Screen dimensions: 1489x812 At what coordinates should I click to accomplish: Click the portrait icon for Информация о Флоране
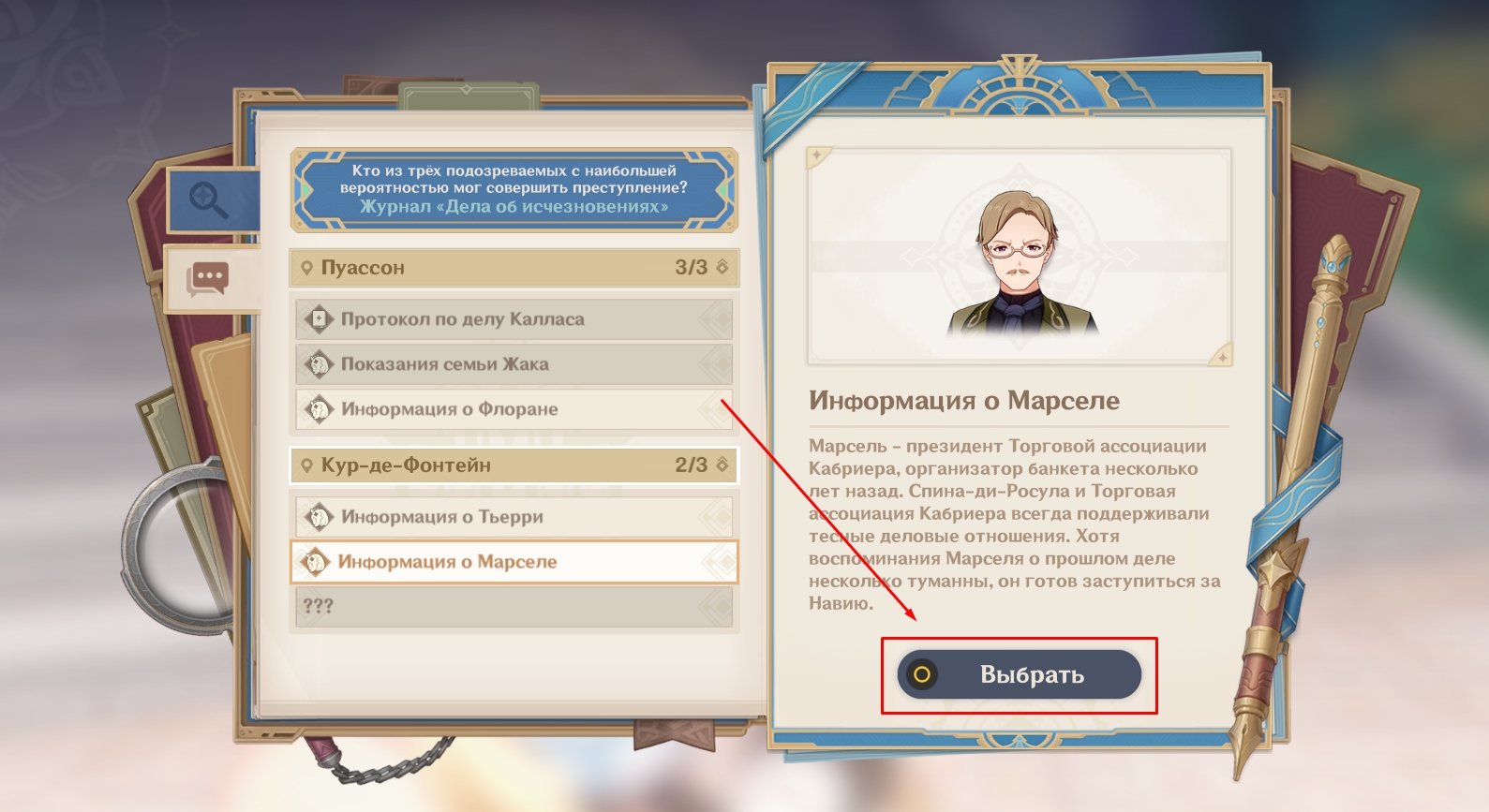[319, 409]
